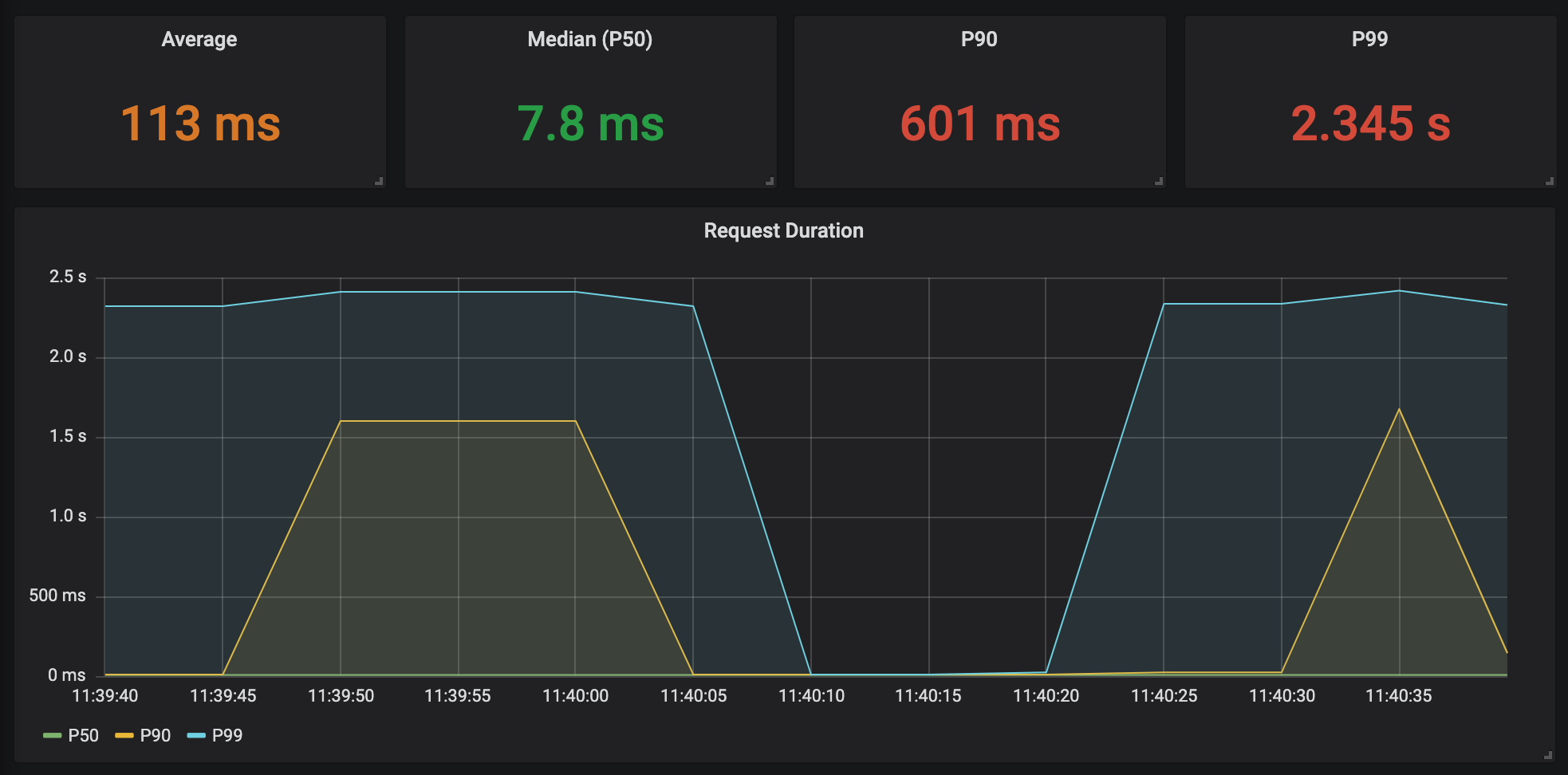The image size is (1568, 775).
Task: Open the Median (P50) panel title
Action: tap(590, 39)
